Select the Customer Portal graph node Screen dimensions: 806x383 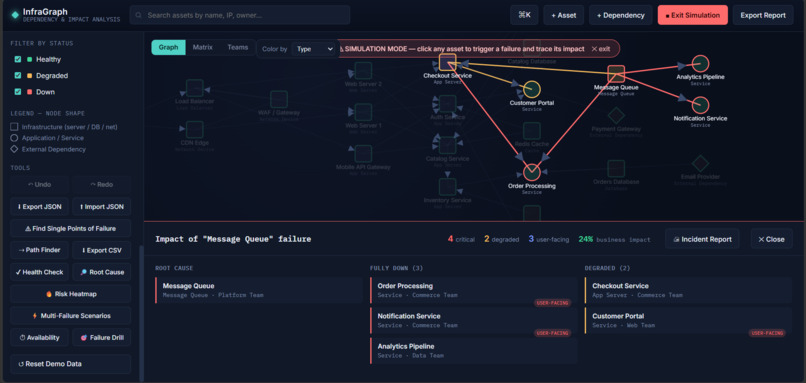coord(532,89)
